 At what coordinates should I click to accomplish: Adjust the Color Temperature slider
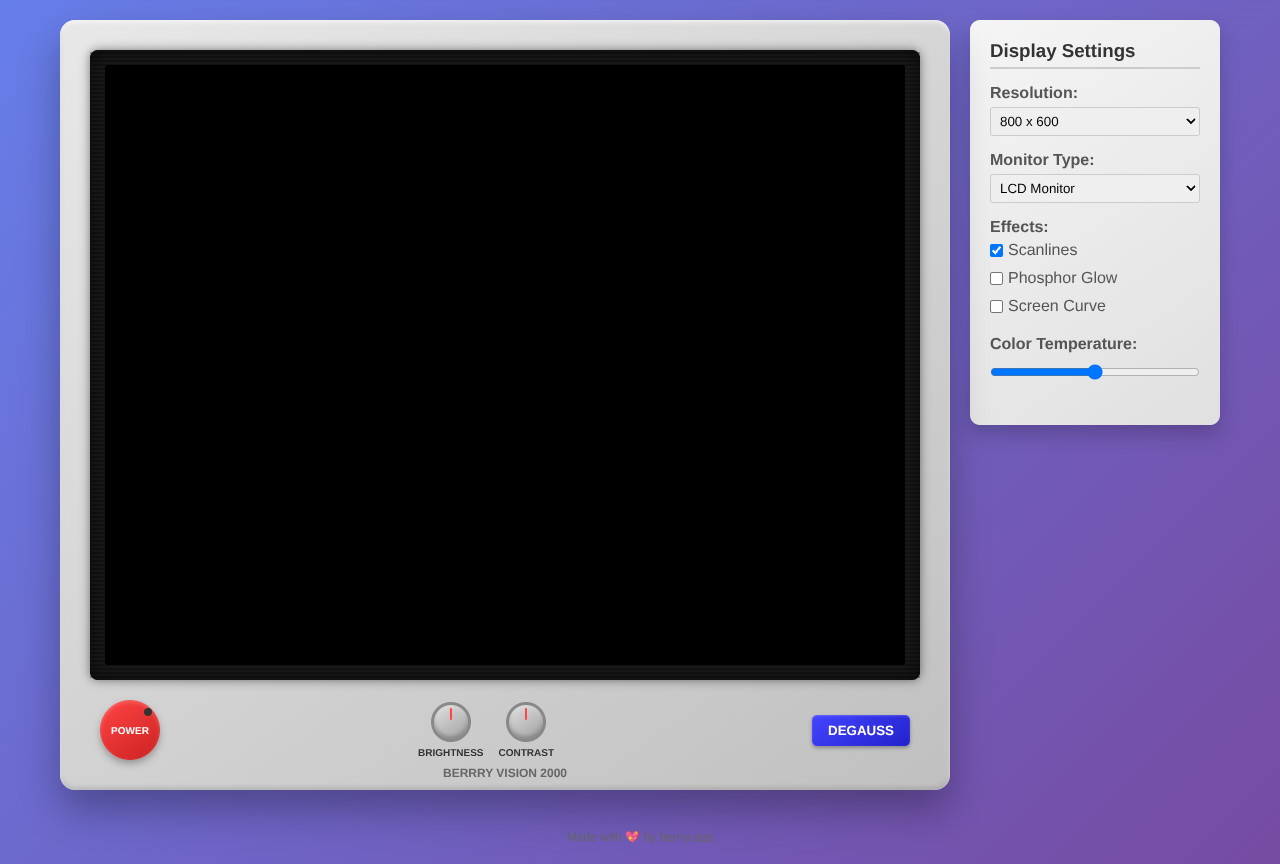point(1096,371)
